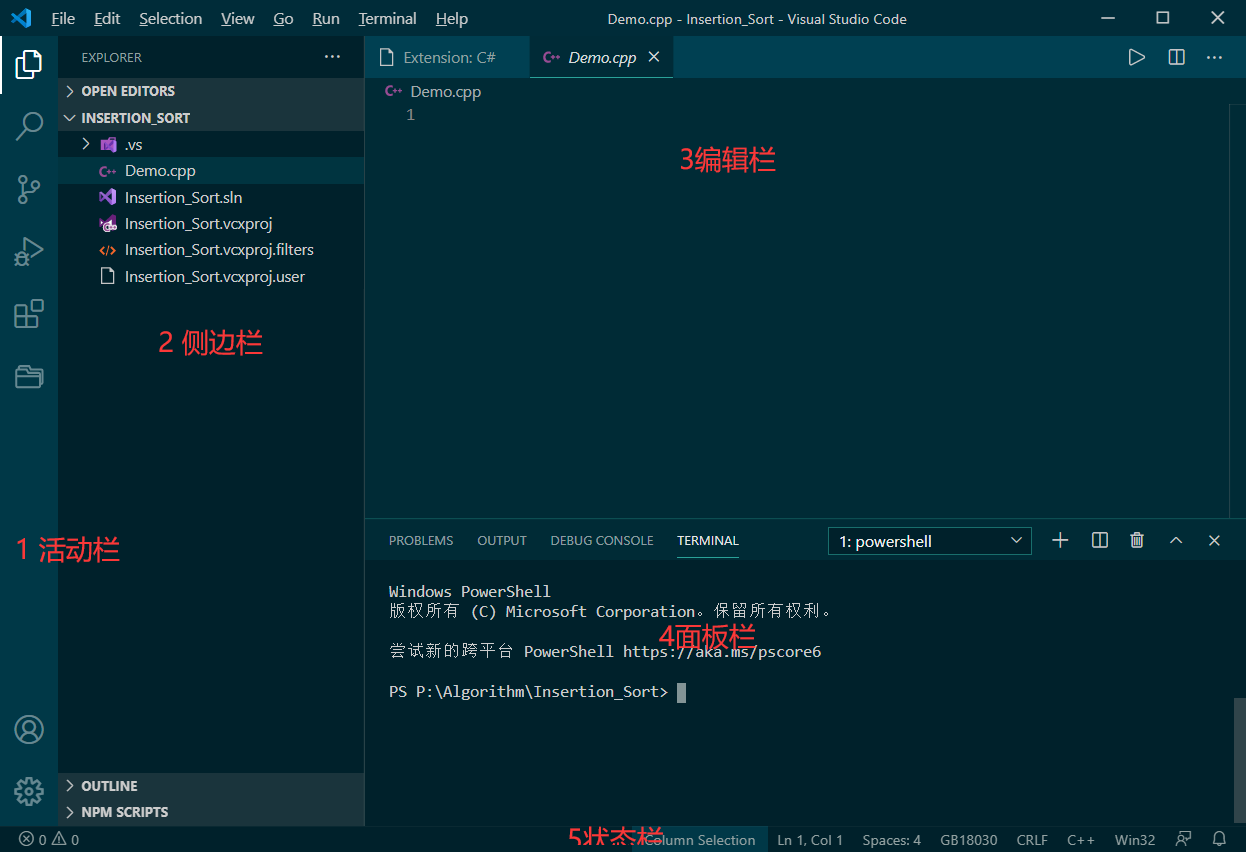Open the Accounts menu icon

pos(29,730)
